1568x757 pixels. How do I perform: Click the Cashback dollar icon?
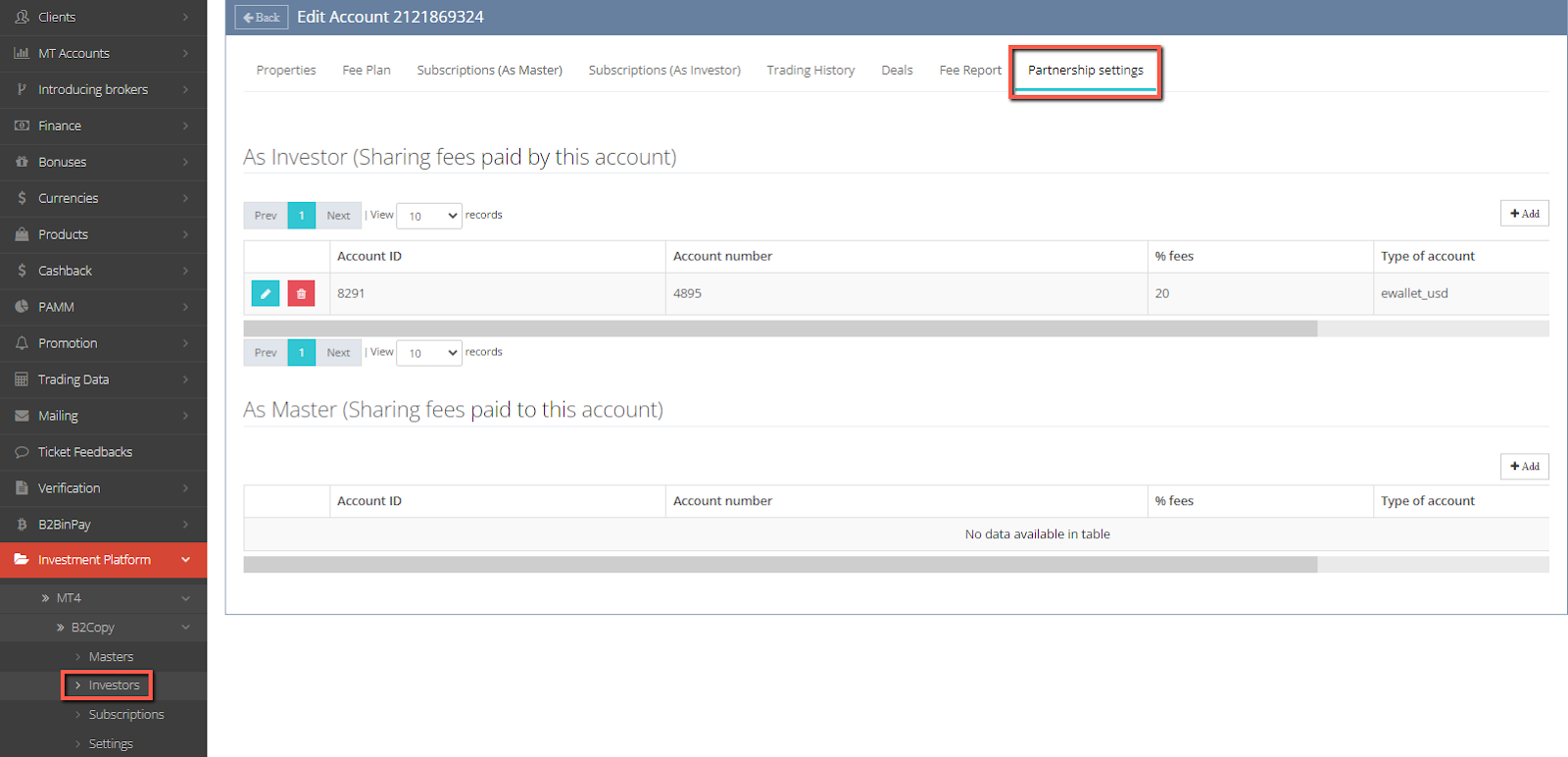click(x=22, y=271)
